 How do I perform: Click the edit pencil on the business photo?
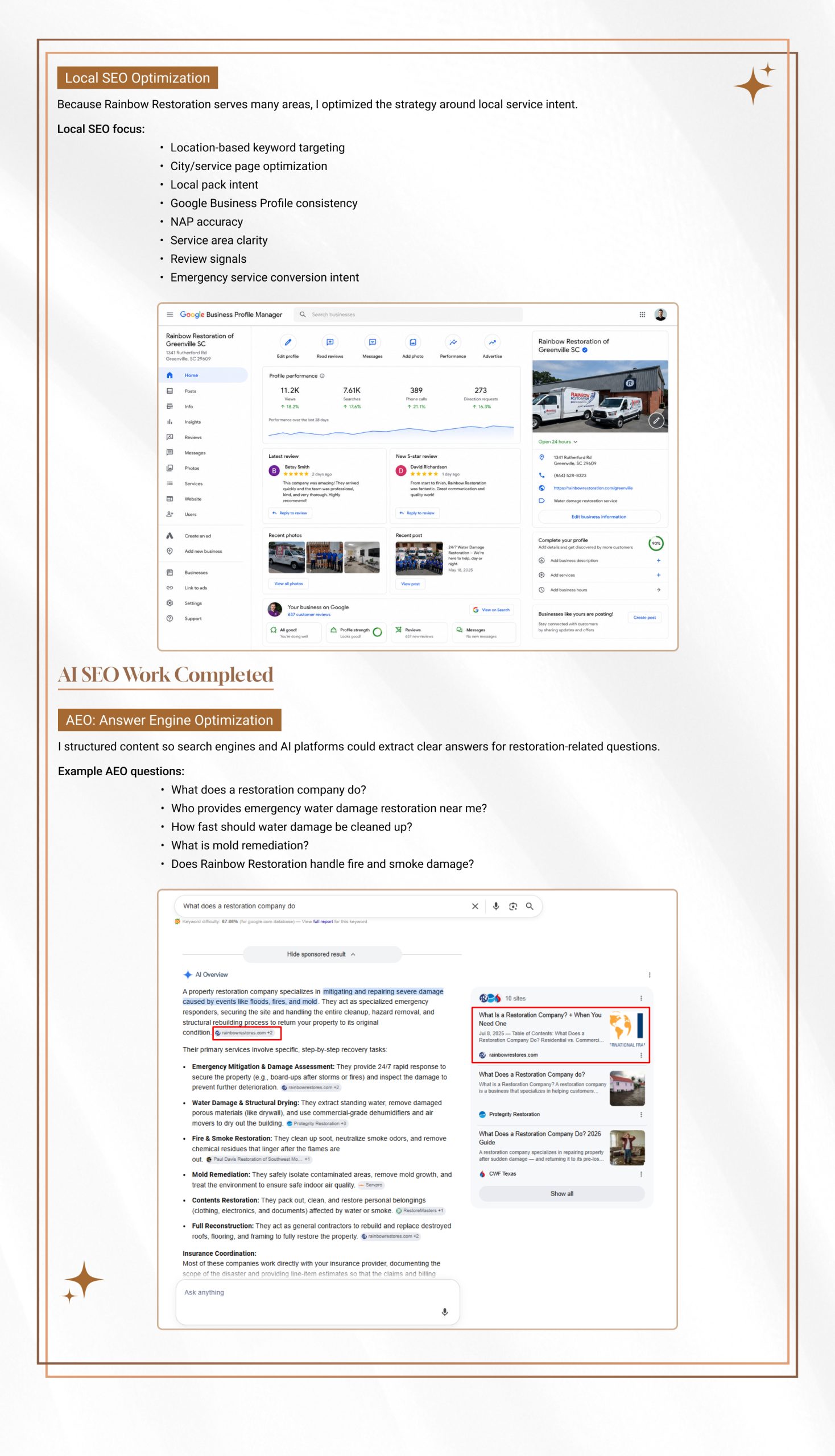[x=656, y=421]
